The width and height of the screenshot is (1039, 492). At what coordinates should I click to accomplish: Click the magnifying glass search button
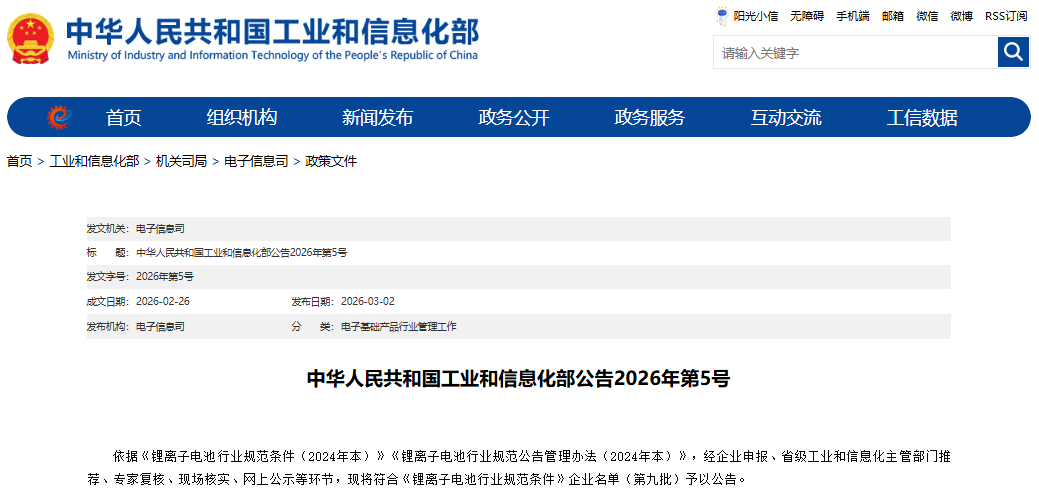click(x=1013, y=52)
